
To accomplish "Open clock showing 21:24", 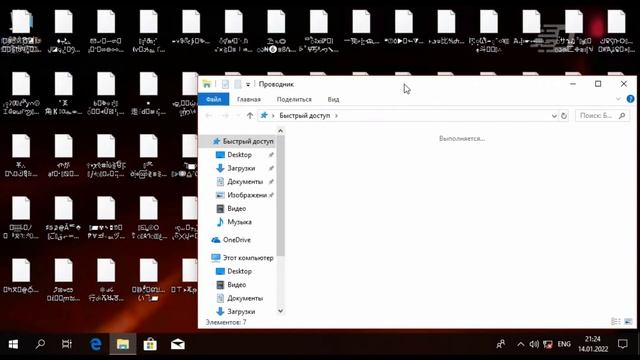I will (x=593, y=344).
